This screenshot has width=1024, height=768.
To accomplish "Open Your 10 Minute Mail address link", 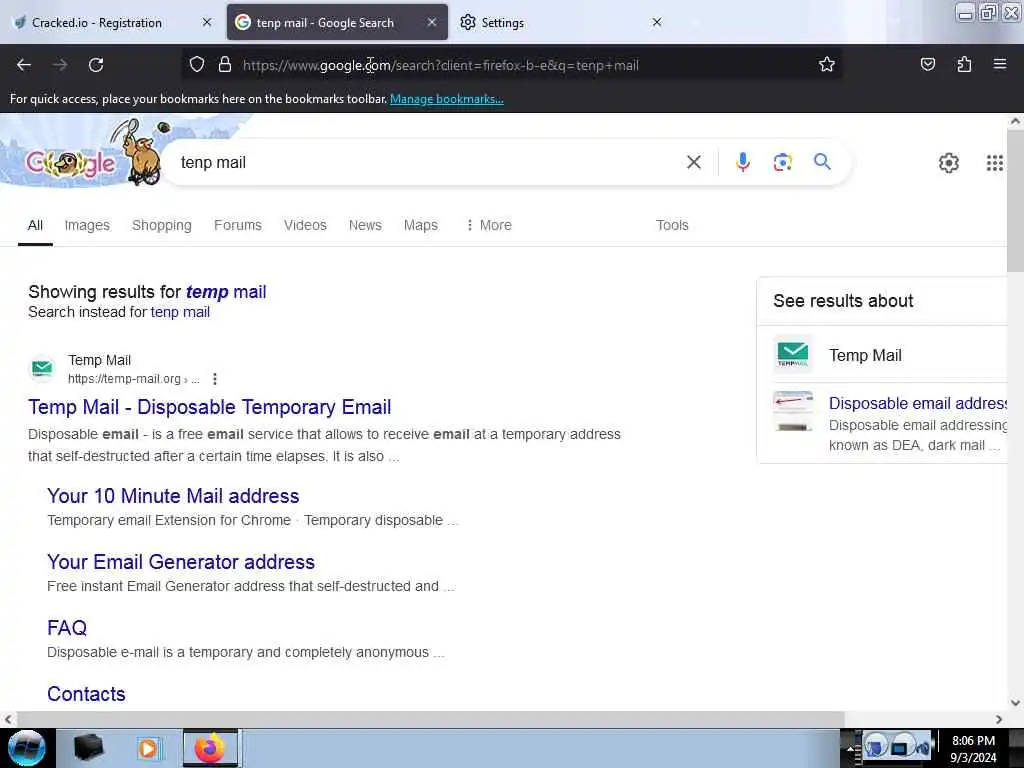I will [x=173, y=496].
